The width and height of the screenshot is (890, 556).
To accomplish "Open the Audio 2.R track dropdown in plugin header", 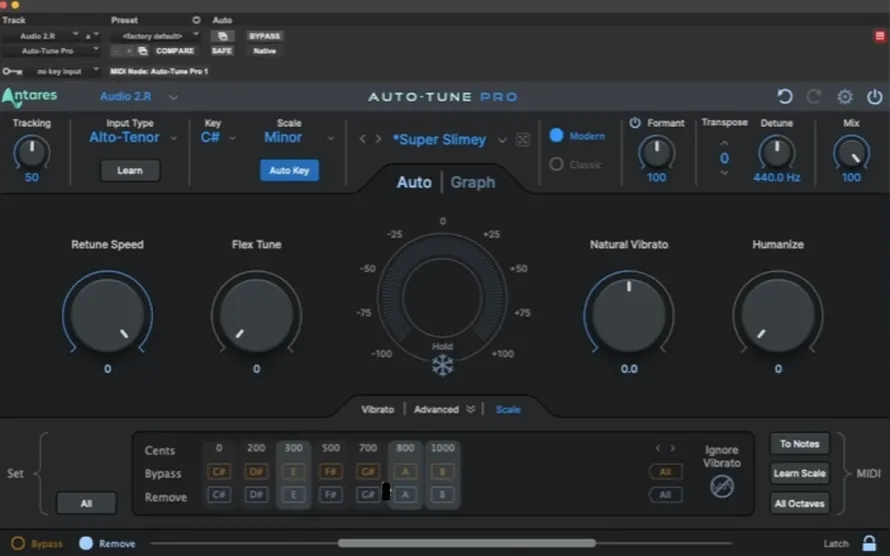I will click(139, 96).
